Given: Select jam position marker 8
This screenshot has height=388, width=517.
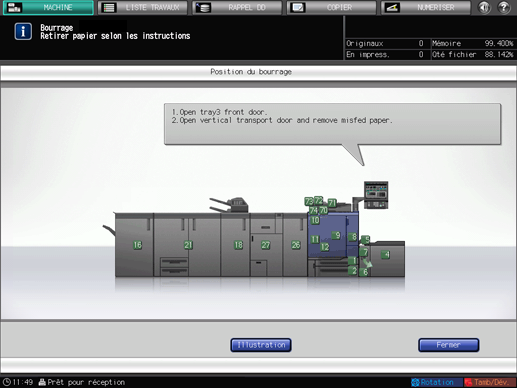Looking at the screenshot, I should pos(353,237).
